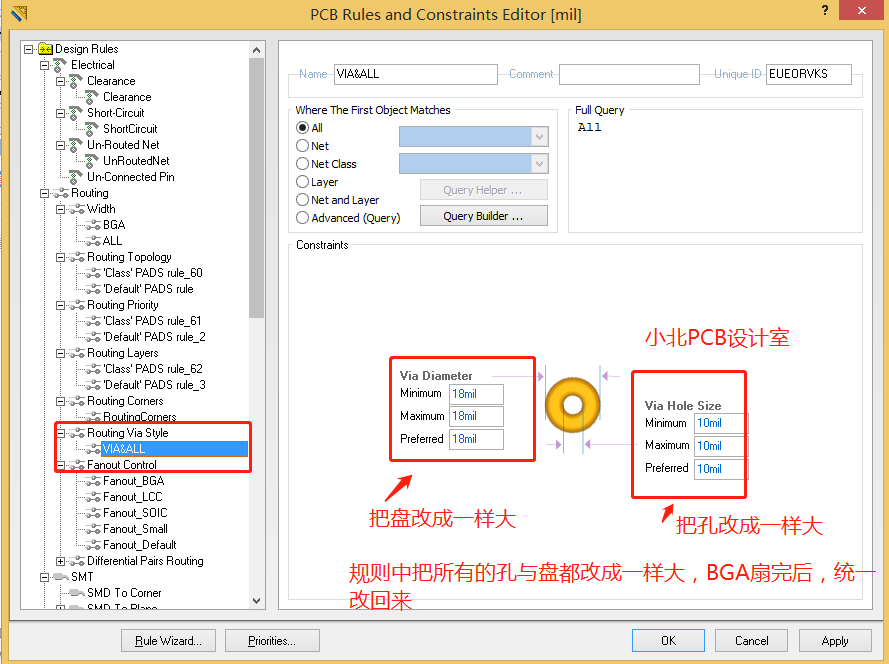This screenshot has width=889, height=664.
Task: Click the help question mark button
Action: coord(824,10)
